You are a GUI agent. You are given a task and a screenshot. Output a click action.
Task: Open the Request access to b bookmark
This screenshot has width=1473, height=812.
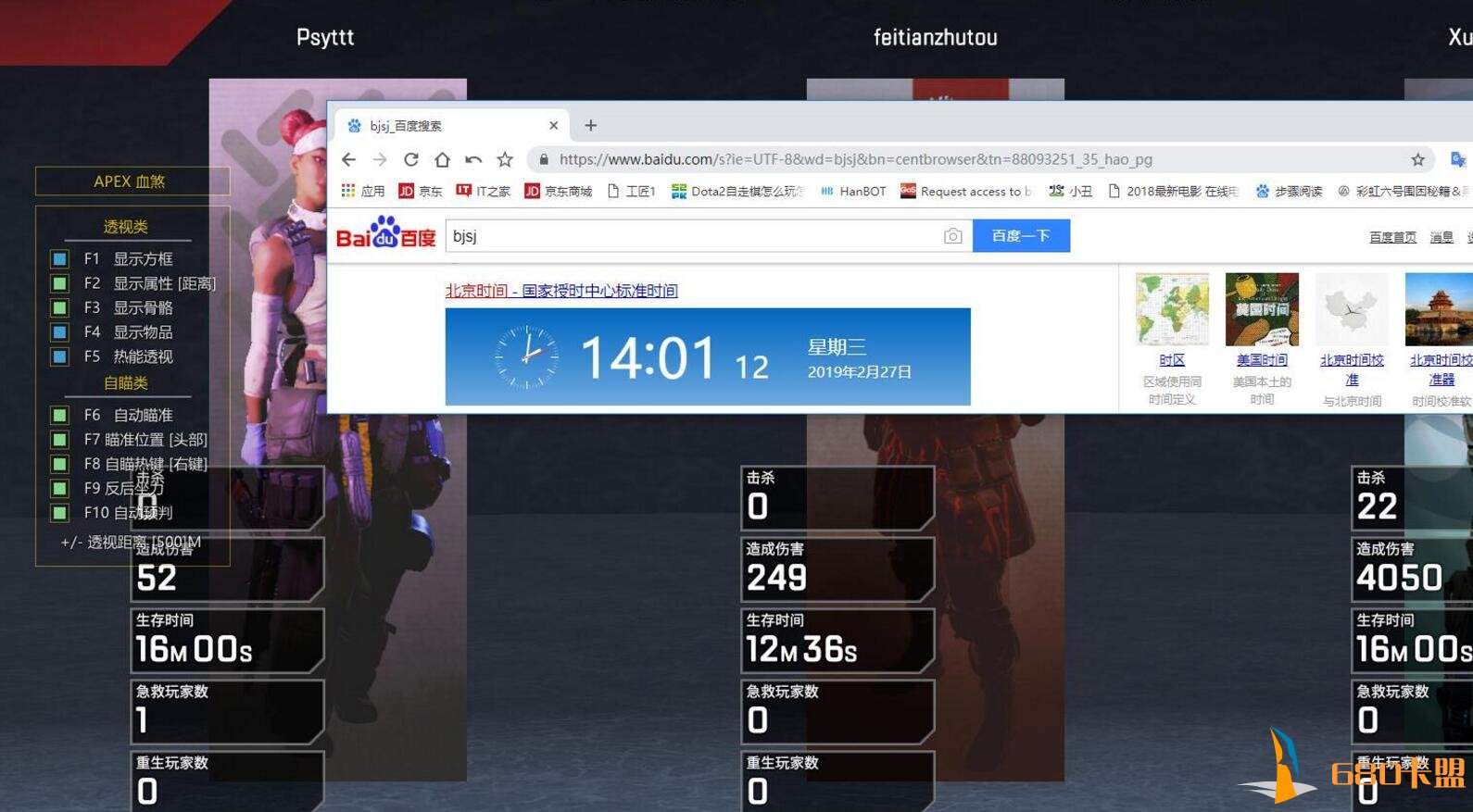pos(966,191)
